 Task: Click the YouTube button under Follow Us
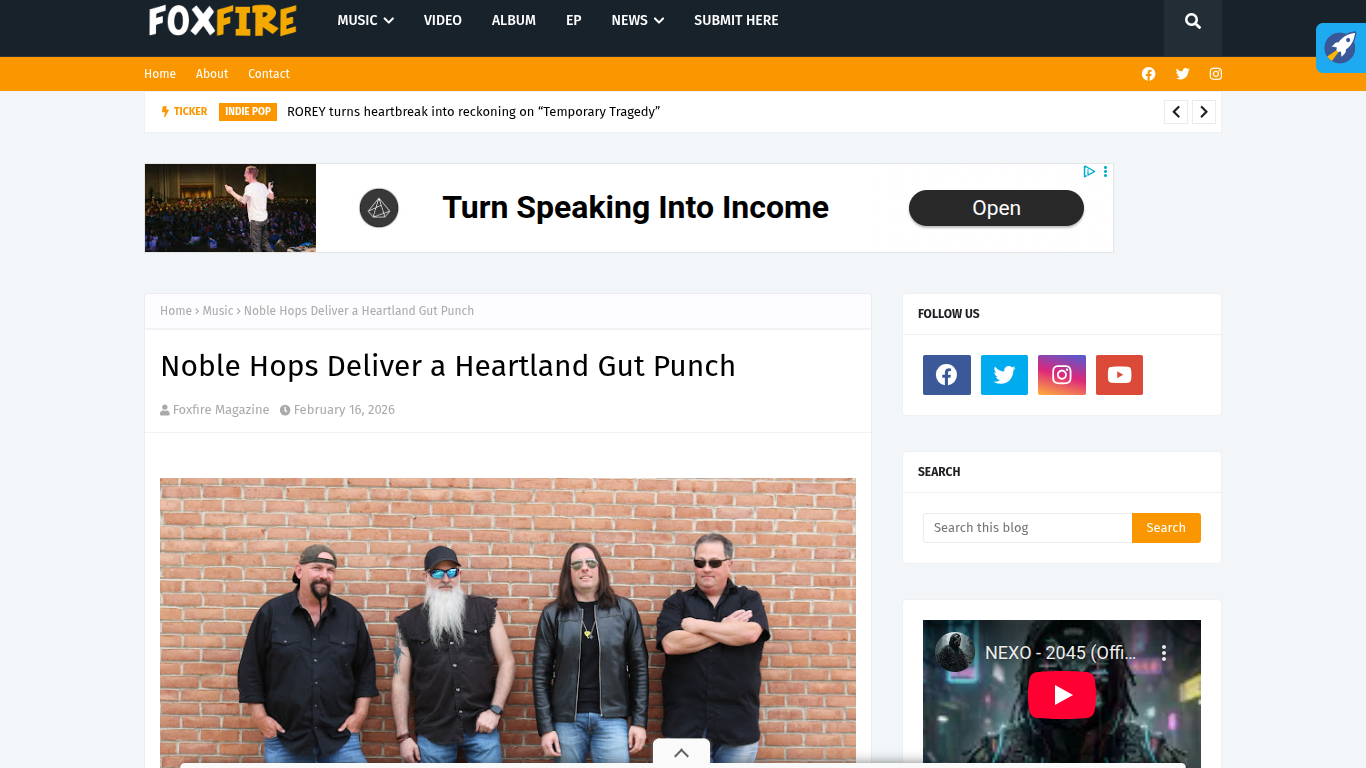1119,375
